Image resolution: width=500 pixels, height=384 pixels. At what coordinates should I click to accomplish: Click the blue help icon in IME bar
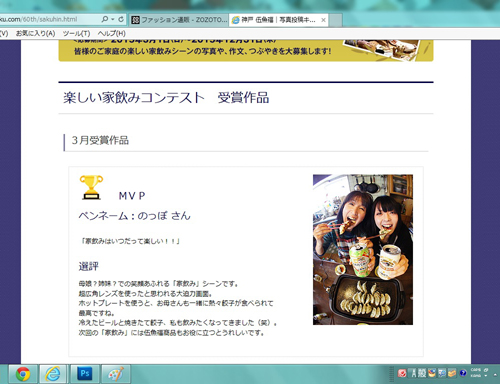coord(463,373)
